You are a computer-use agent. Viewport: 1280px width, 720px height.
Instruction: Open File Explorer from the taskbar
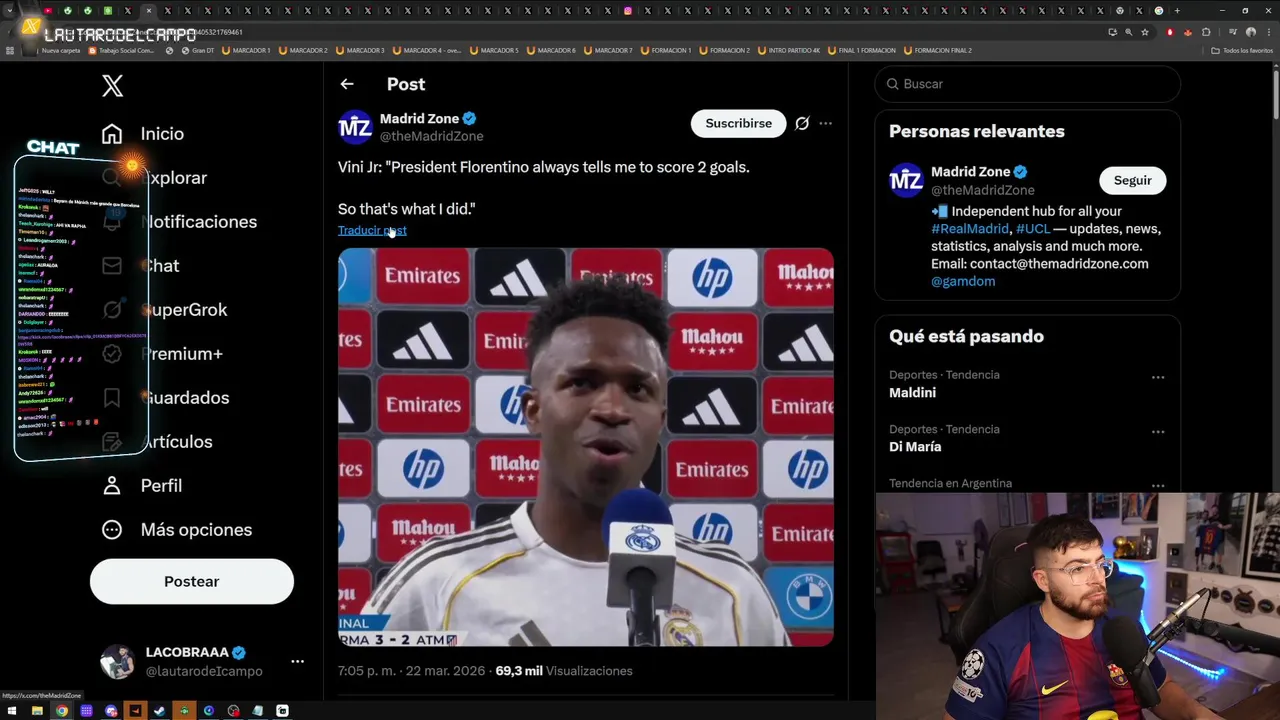[x=37, y=711]
